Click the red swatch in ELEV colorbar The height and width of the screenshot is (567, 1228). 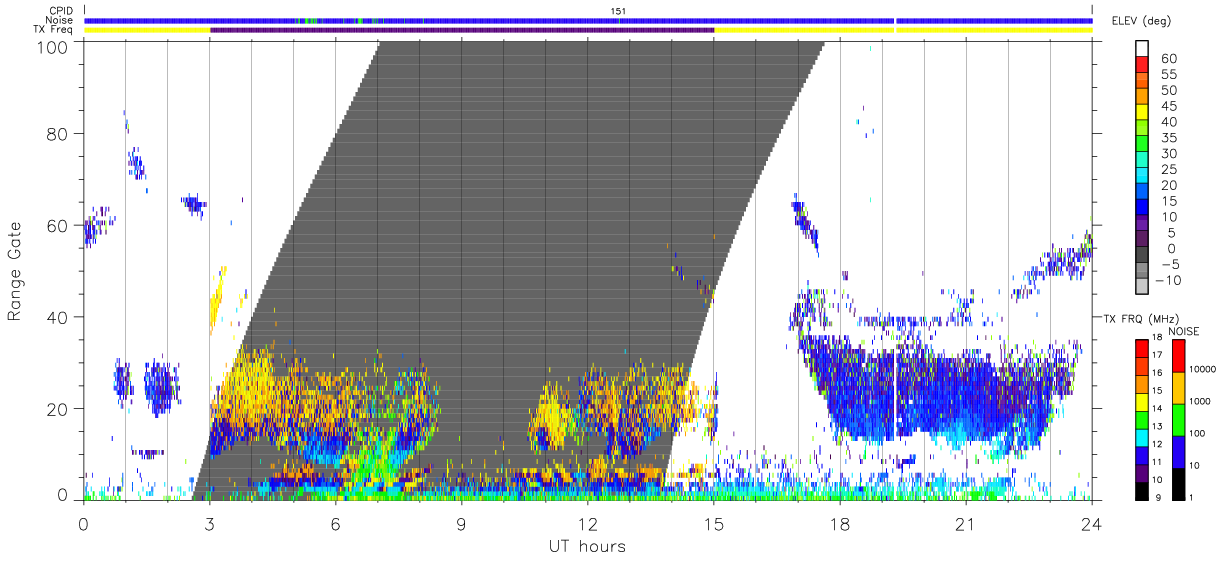pos(1142,64)
